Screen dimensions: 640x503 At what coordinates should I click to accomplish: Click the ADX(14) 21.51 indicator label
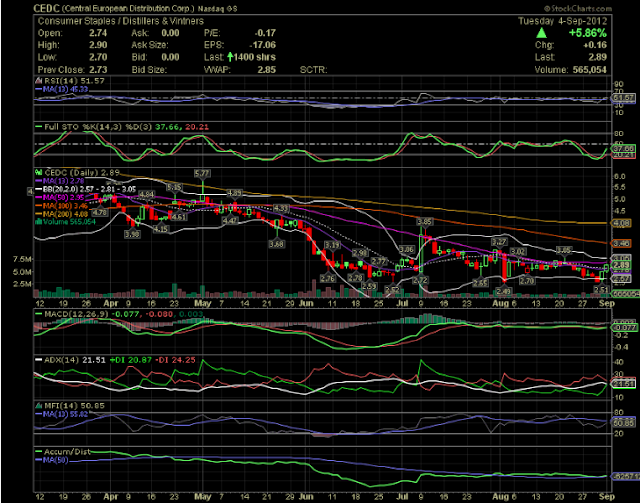[x=74, y=360]
